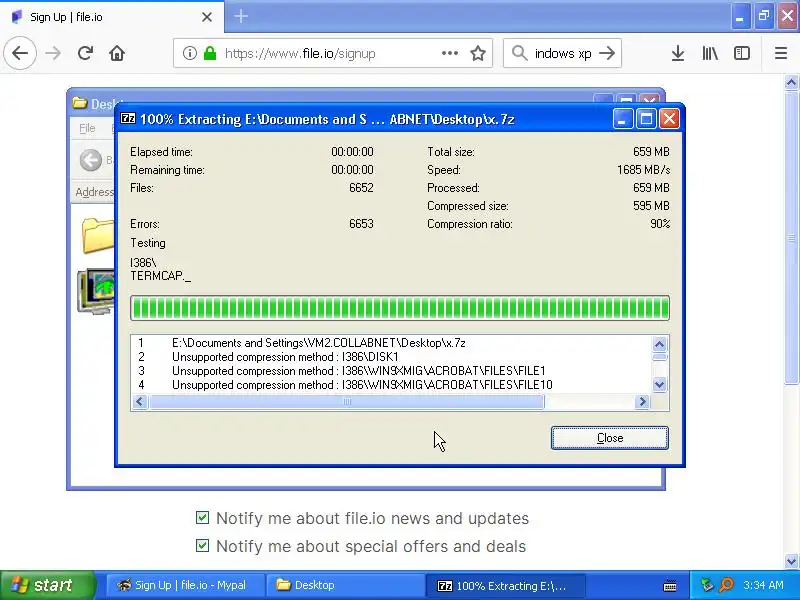
Task: Click the green secure padlock icon
Action: click(x=210, y=53)
